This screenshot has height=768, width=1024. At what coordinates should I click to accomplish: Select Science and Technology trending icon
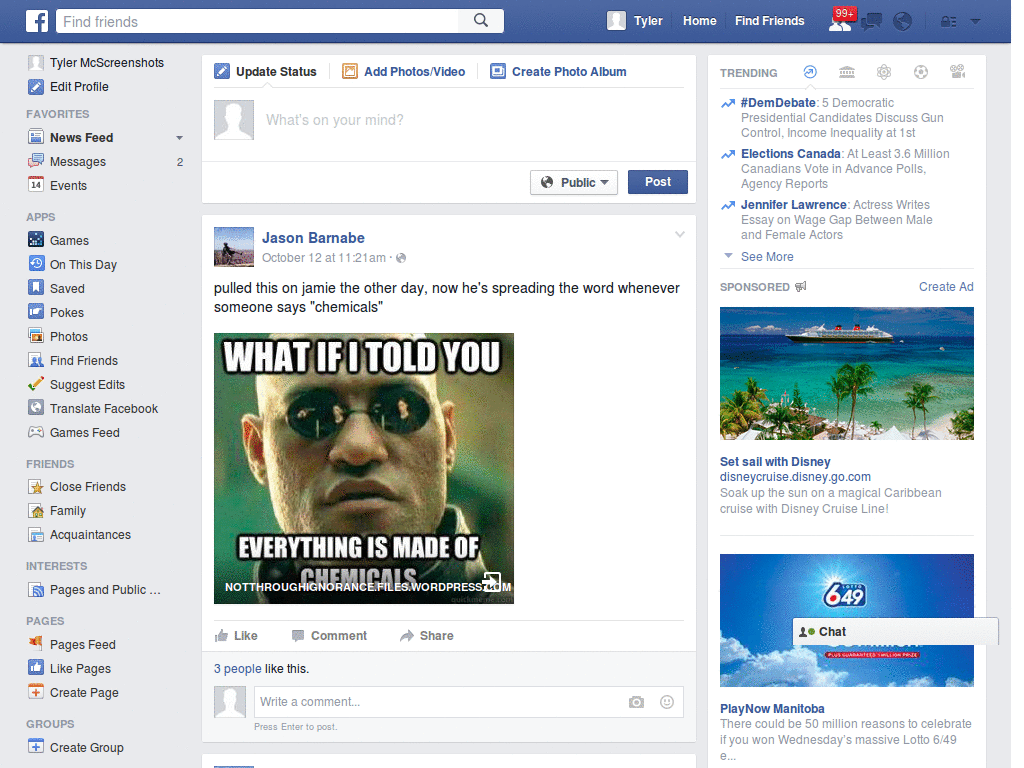[x=884, y=72]
